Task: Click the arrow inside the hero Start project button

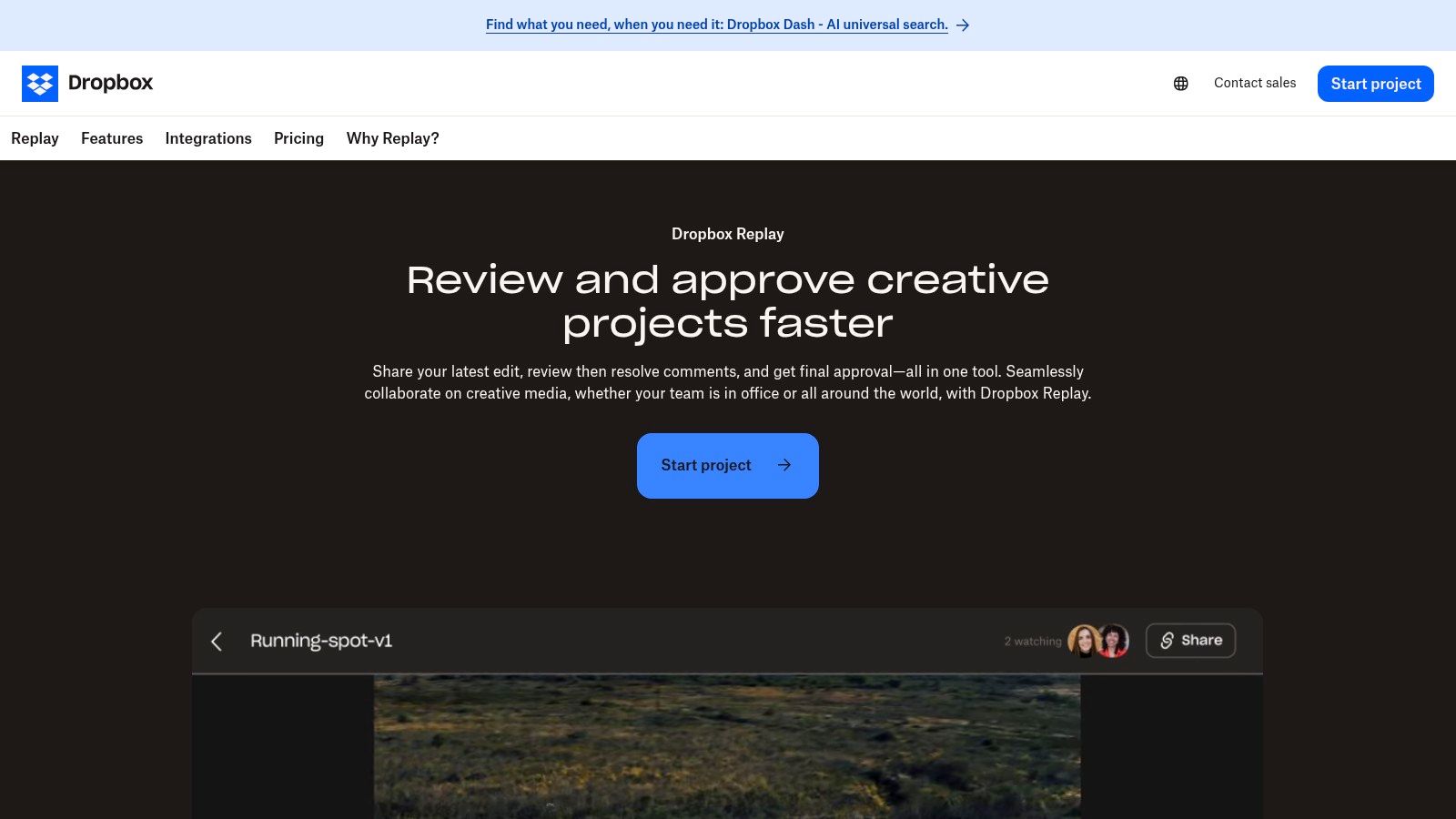Action: point(784,465)
